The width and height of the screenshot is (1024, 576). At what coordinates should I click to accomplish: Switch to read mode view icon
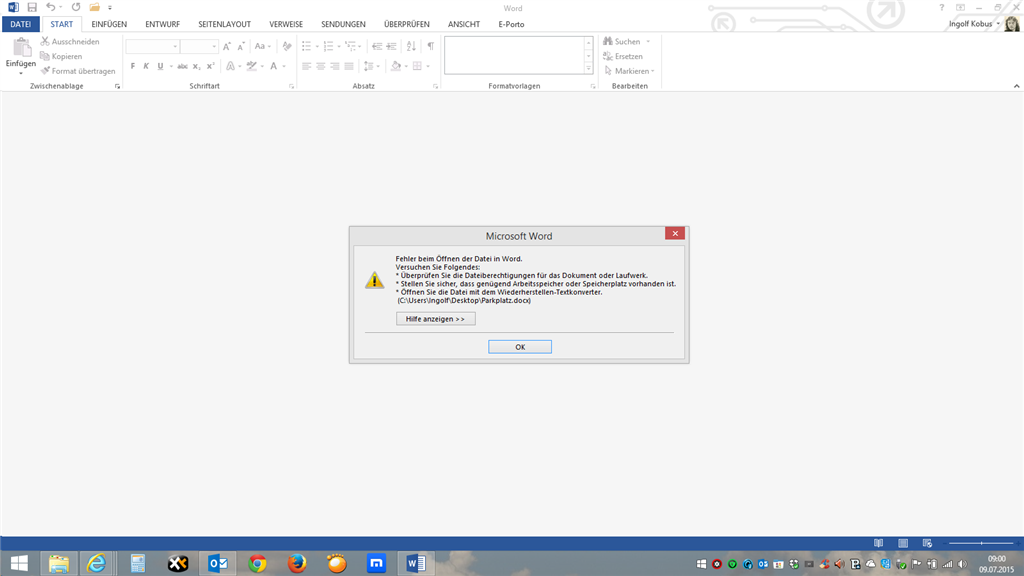(x=878, y=543)
